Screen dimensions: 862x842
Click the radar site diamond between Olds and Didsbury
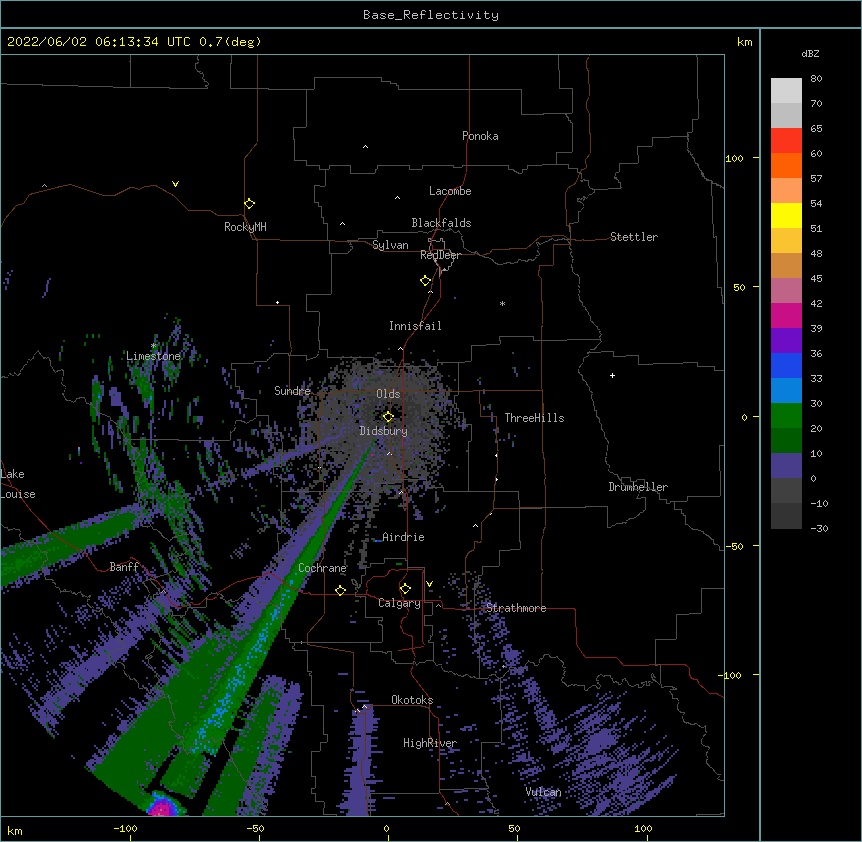388,417
